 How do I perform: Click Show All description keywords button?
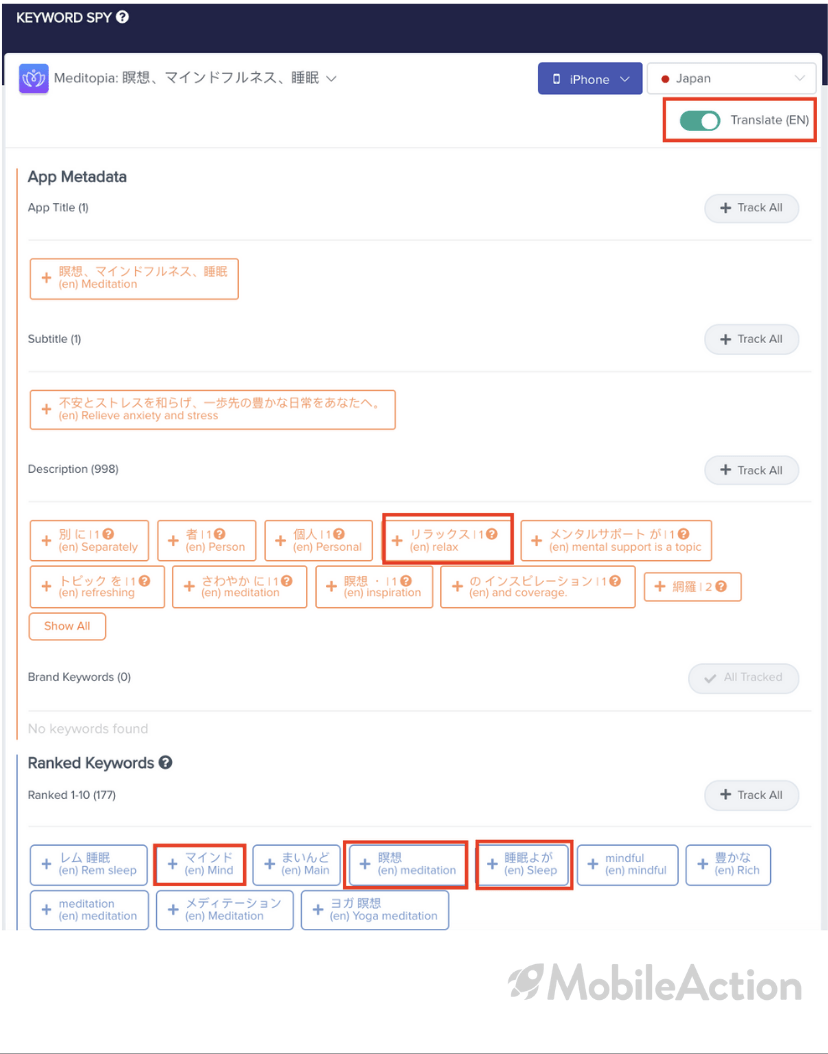click(x=67, y=626)
